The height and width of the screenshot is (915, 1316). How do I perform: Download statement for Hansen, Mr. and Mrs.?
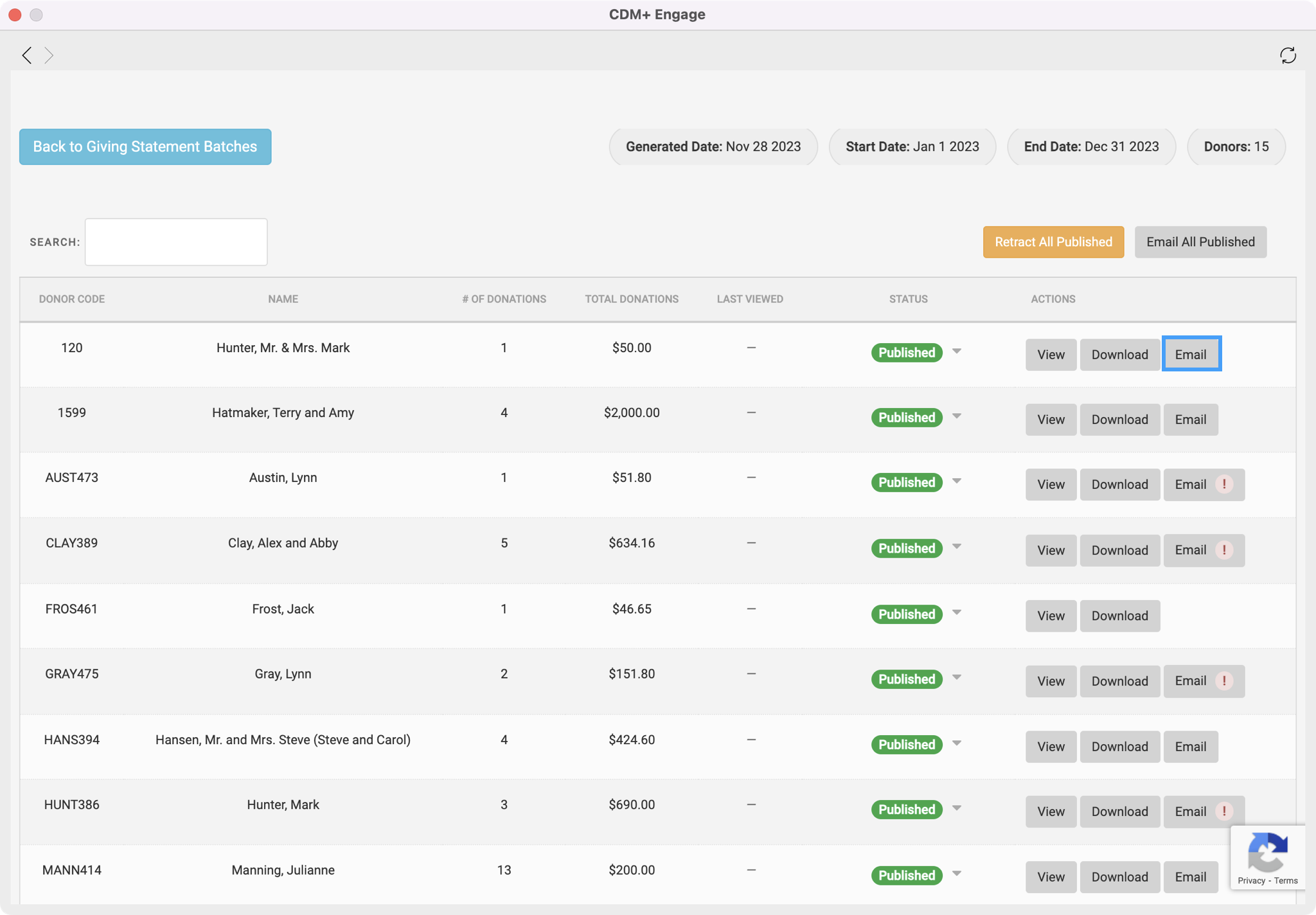click(1119, 747)
